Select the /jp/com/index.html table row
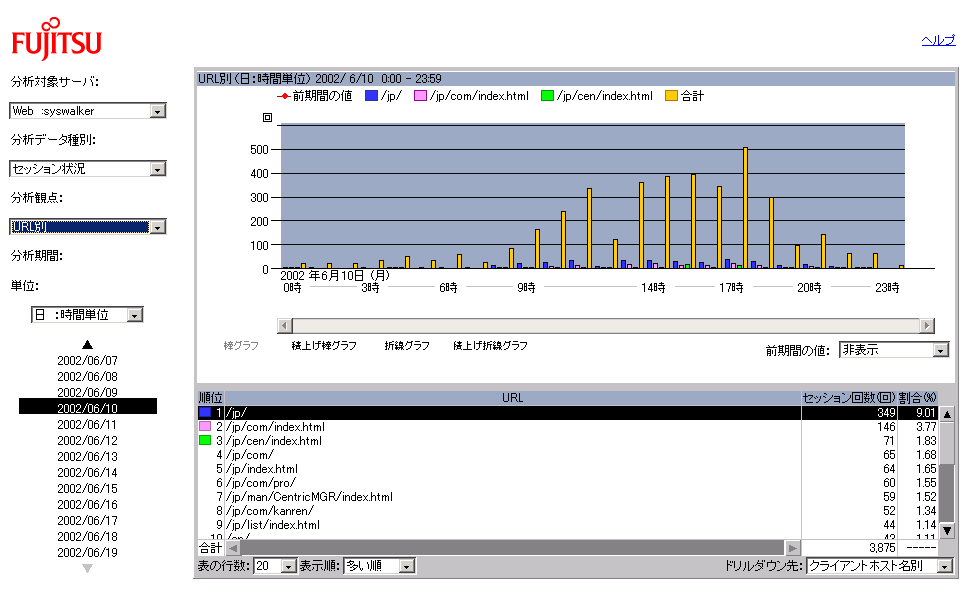The height and width of the screenshot is (604, 967). (x=567, y=427)
